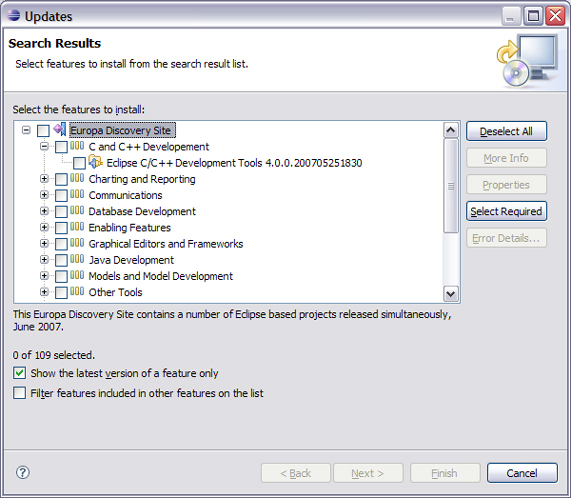Click the Europa Discovery Site update-site icon
Screen dimensions: 572x498
[x=60, y=130]
